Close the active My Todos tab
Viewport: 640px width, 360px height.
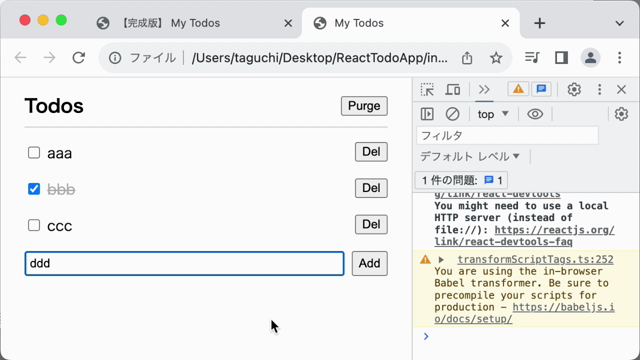pyautogui.click(x=505, y=23)
